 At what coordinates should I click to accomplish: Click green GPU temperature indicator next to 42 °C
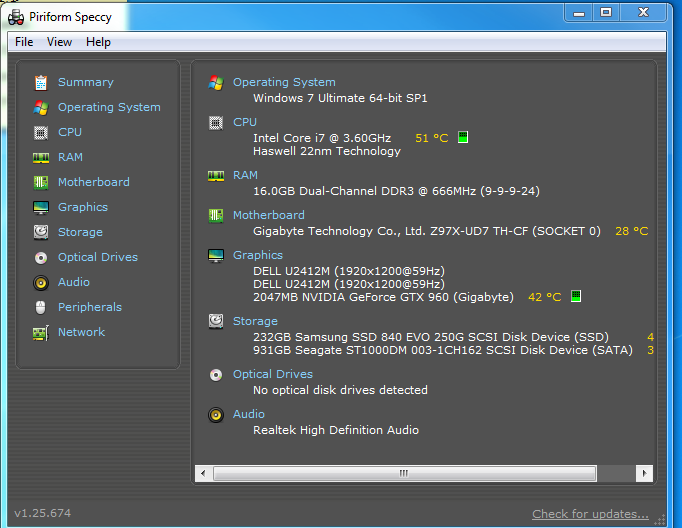pyautogui.click(x=576, y=296)
